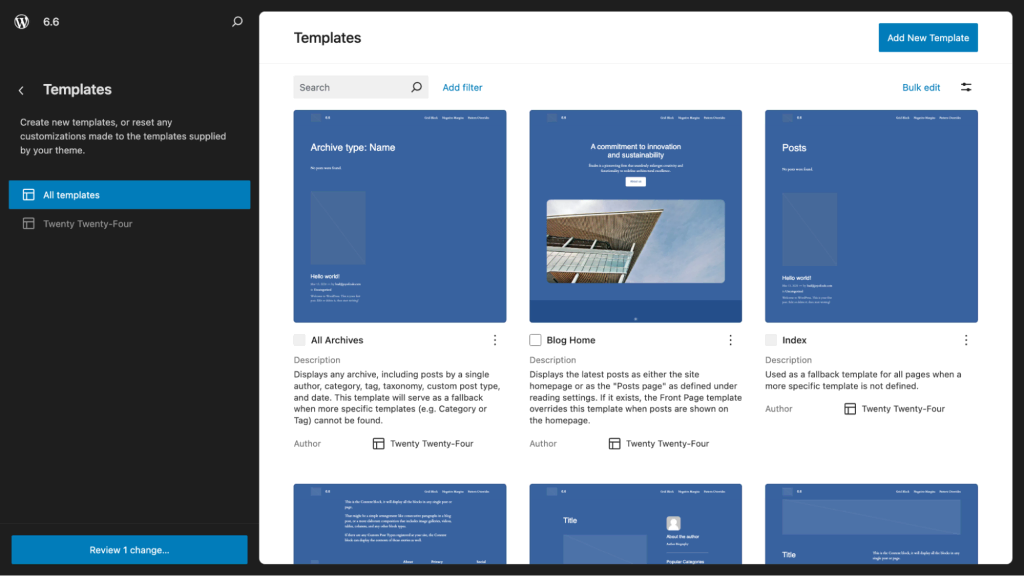Click the Bulk edit link

point(920,87)
